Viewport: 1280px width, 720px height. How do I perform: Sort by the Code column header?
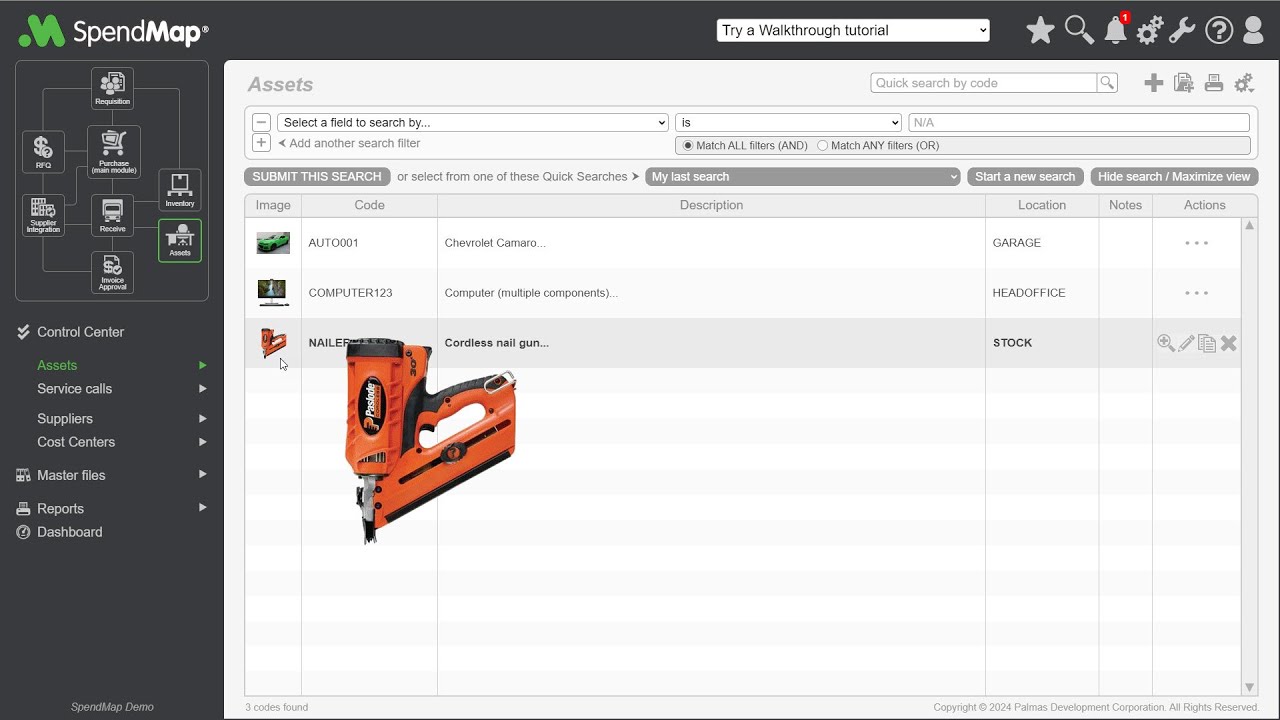tap(369, 205)
